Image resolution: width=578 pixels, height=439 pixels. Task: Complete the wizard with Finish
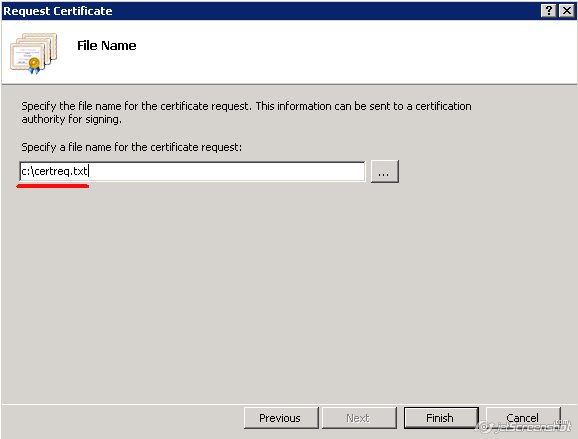pyautogui.click(x=441, y=418)
